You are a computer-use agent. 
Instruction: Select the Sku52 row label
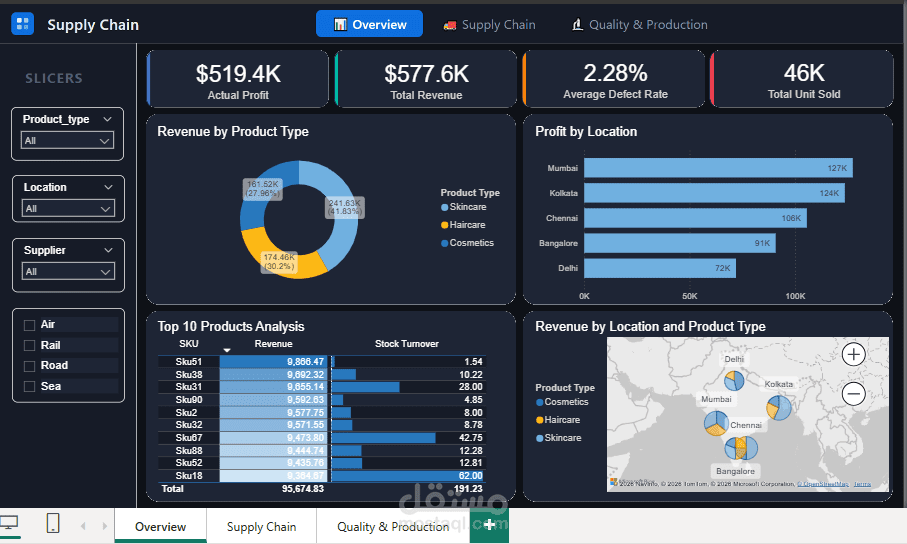(x=189, y=463)
